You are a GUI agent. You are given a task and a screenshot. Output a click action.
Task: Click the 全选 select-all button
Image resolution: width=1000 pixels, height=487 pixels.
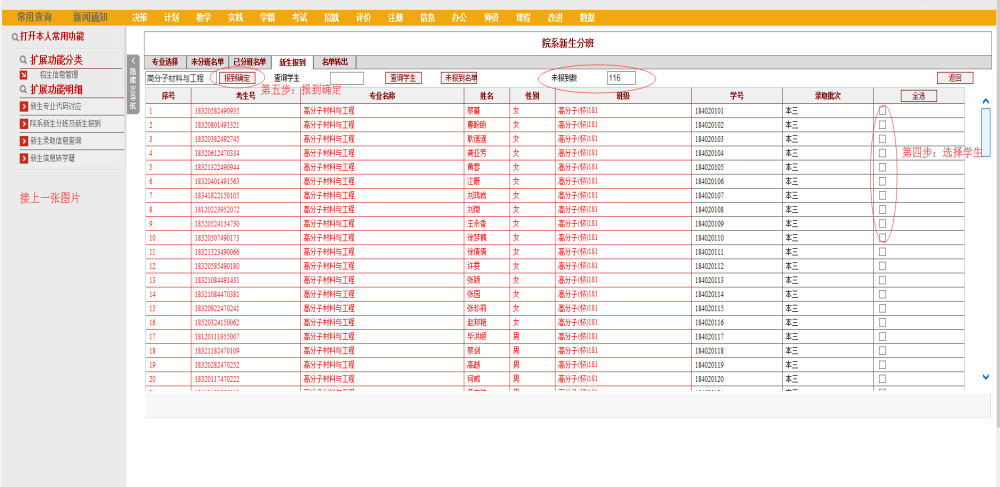tap(918, 96)
